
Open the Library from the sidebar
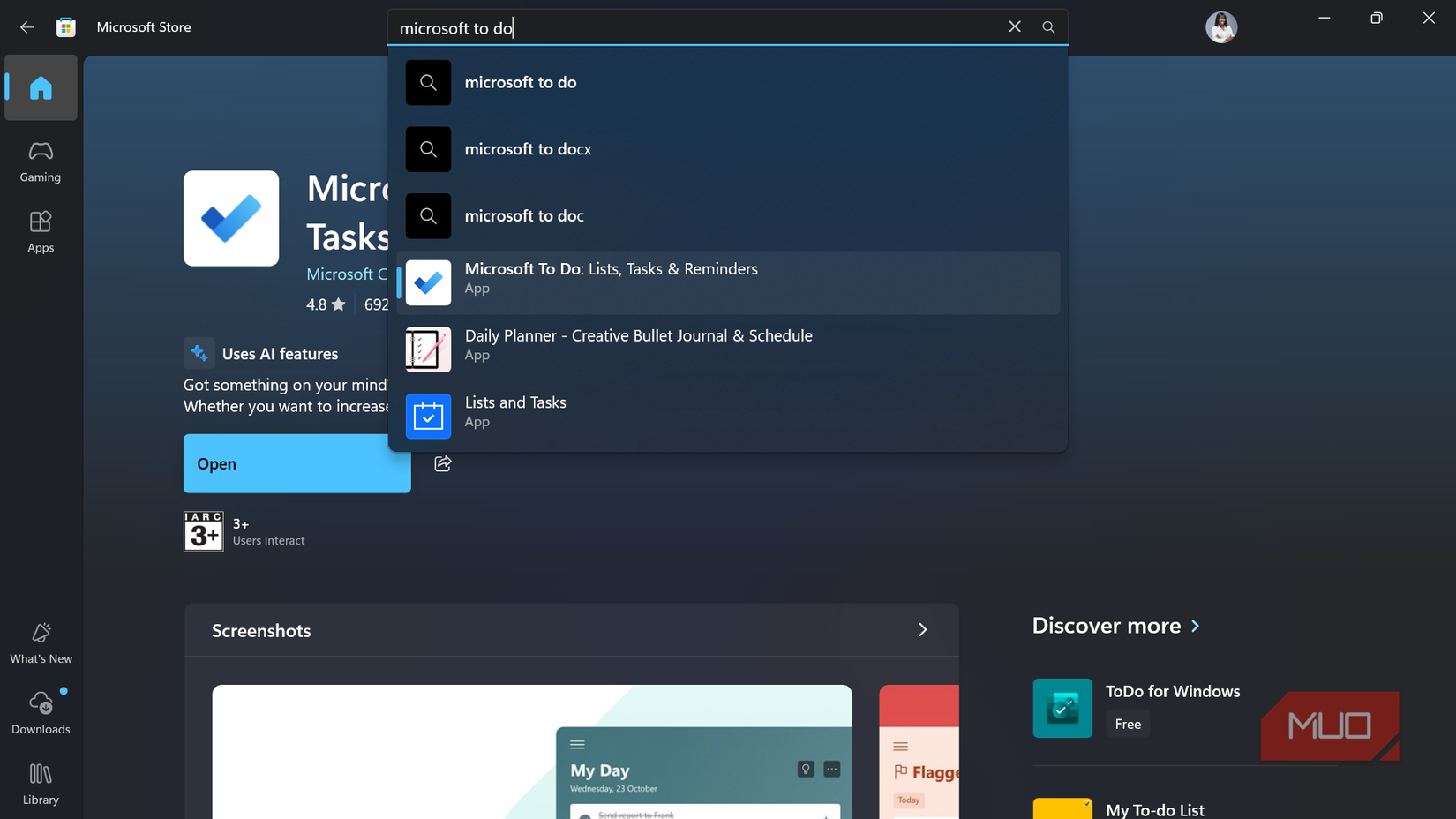tap(40, 783)
